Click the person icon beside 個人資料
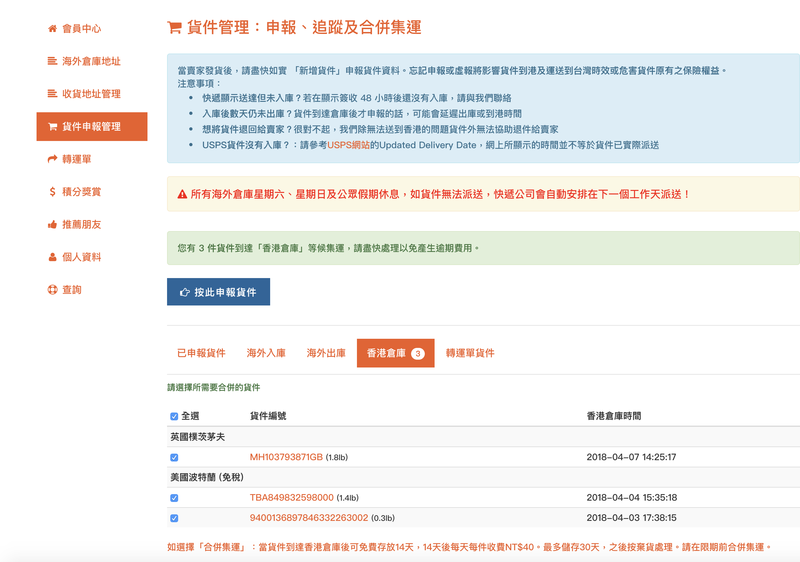The height and width of the screenshot is (562, 800). point(52,257)
